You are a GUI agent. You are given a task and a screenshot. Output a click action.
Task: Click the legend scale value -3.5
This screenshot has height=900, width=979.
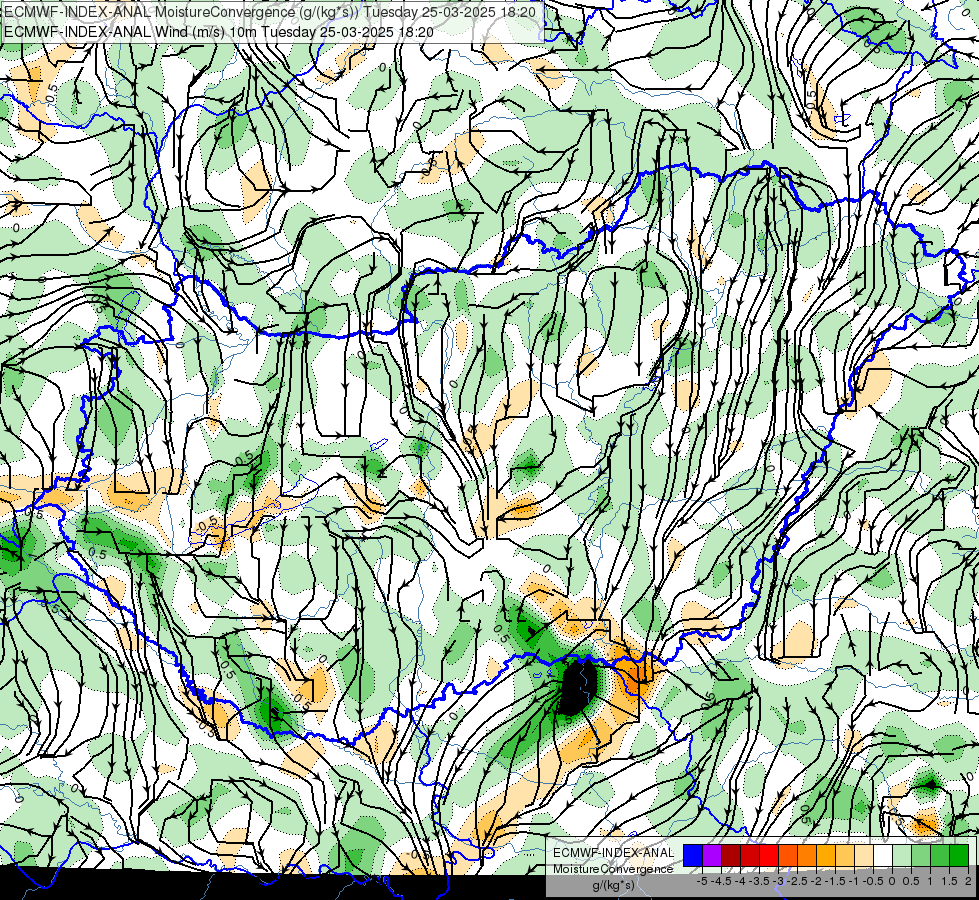coord(759,881)
